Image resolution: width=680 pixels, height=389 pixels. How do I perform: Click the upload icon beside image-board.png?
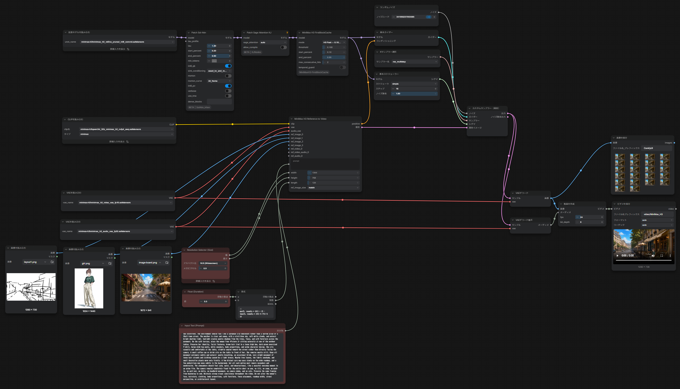click(x=167, y=263)
